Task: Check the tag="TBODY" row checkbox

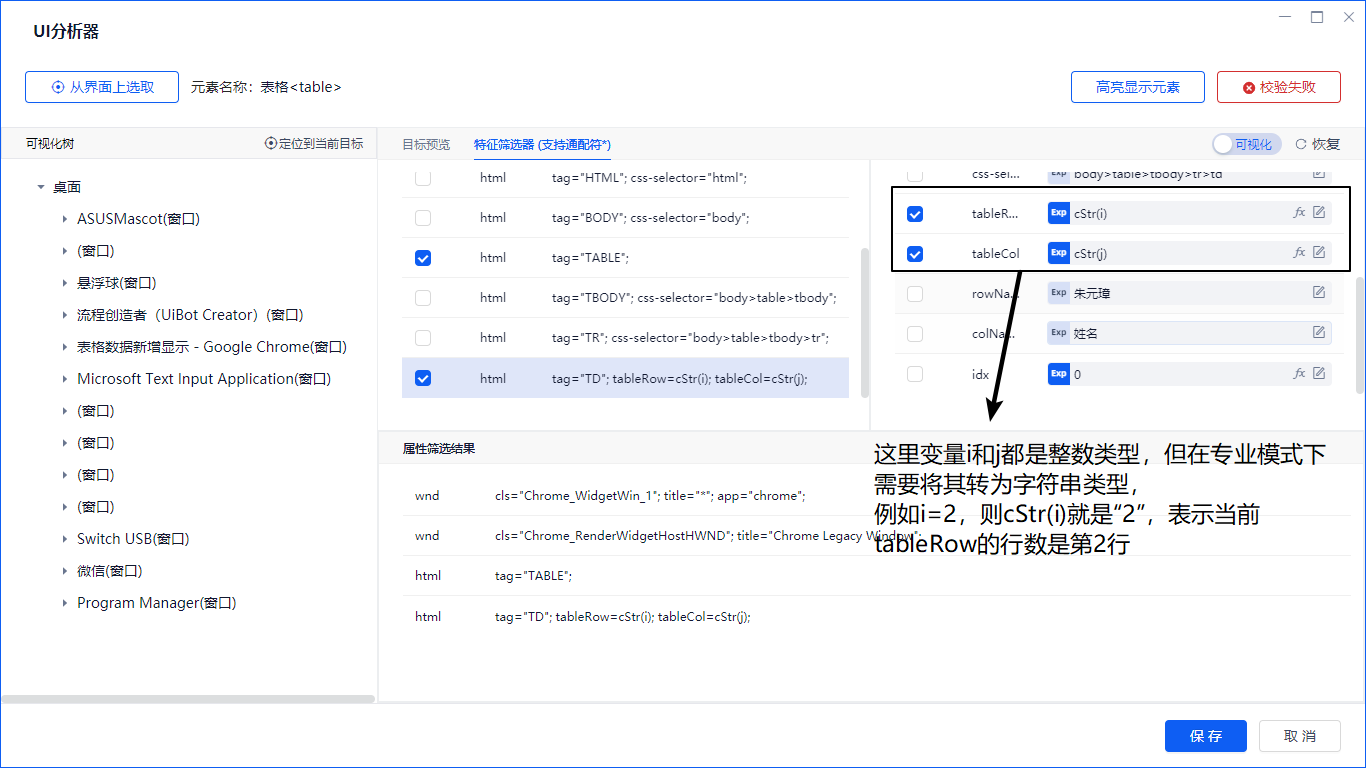Action: pos(423,298)
